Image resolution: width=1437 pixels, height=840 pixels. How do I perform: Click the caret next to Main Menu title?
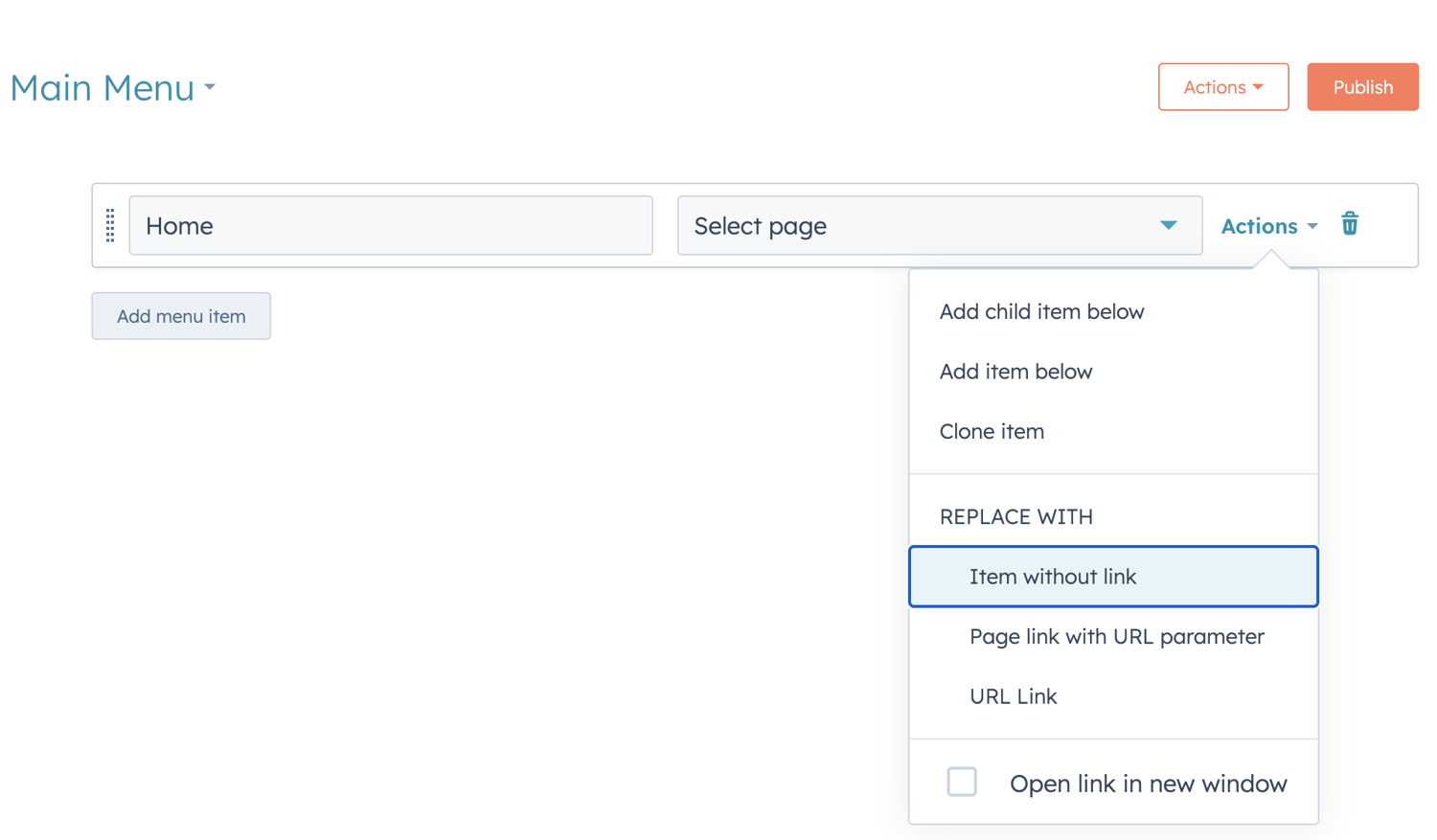click(x=210, y=88)
